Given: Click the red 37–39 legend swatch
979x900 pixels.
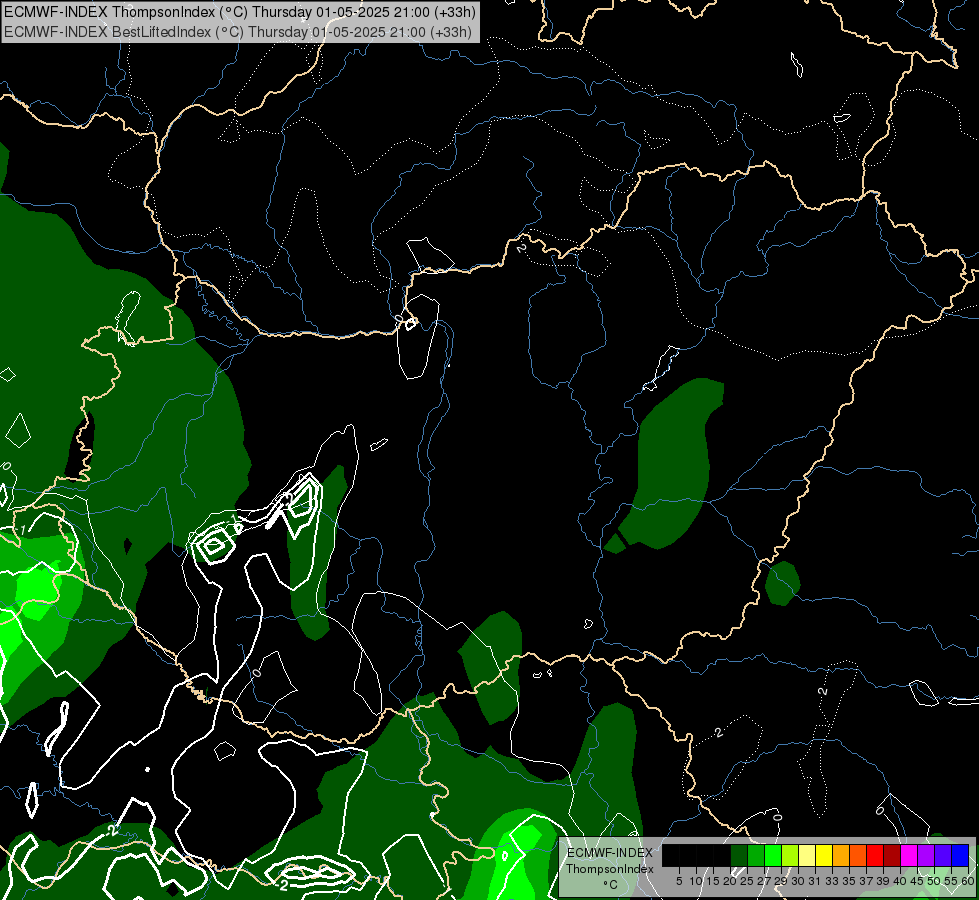Looking at the screenshot, I should pyautogui.click(x=875, y=856).
